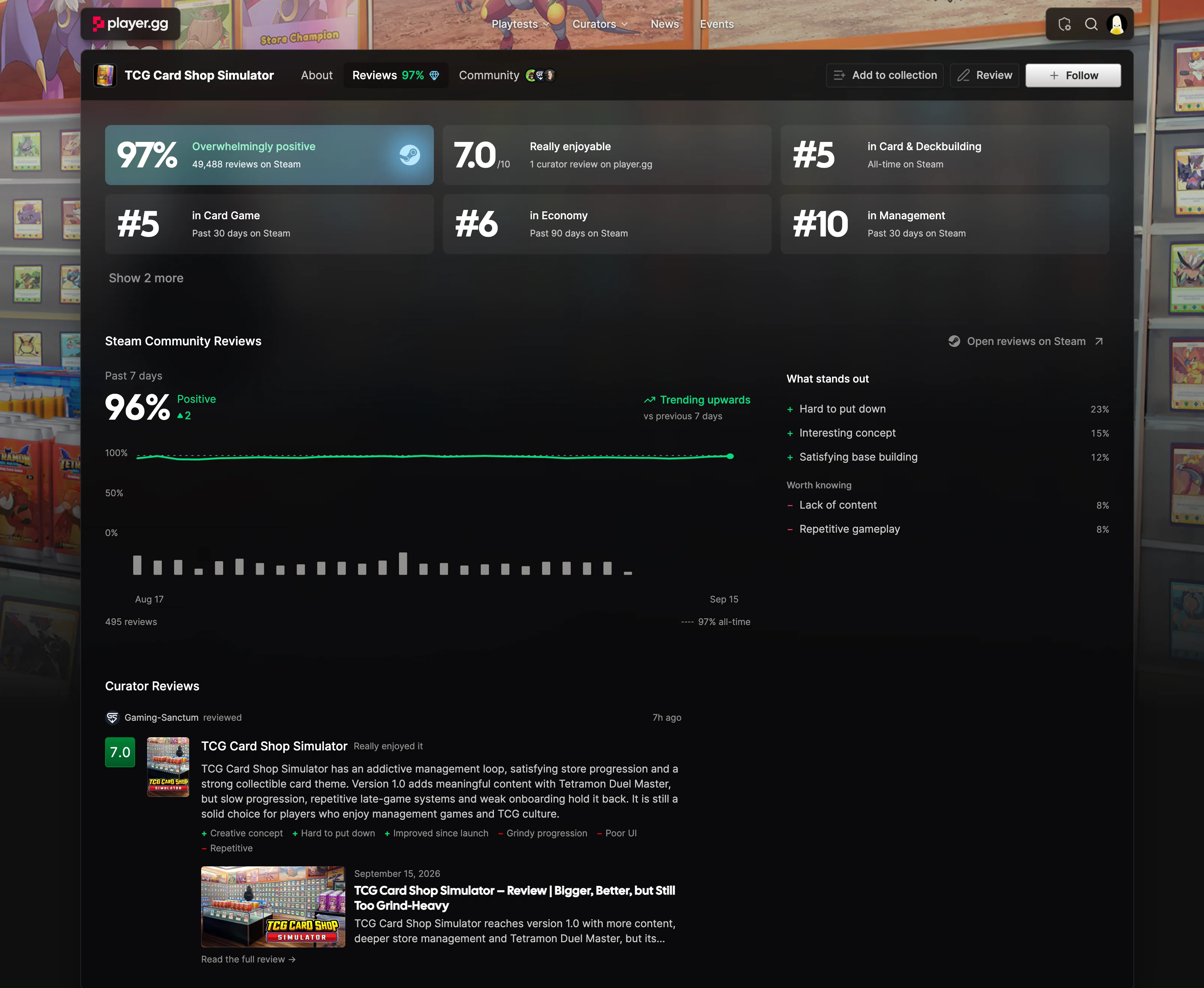The height and width of the screenshot is (988, 1204).
Task: Click the player.gg logo
Action: pyautogui.click(x=130, y=24)
